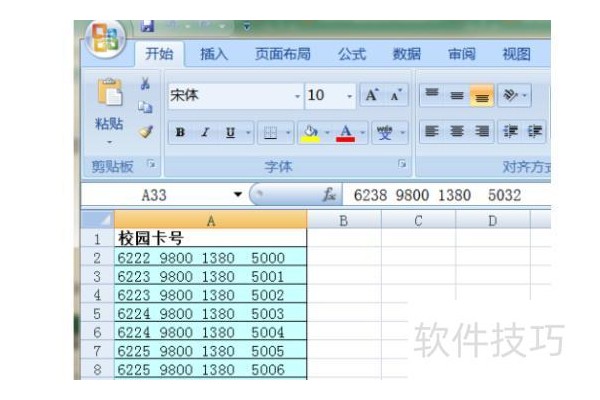Expand fill color palette arrow

pyautogui.click(x=327, y=133)
